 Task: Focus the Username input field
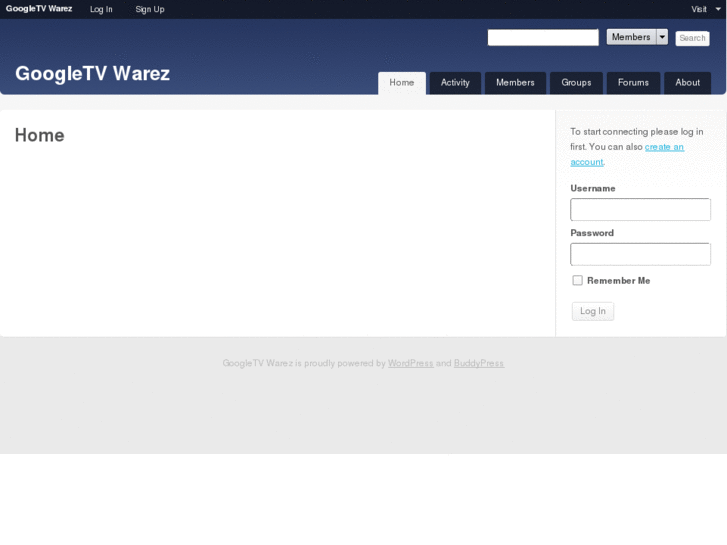pos(640,210)
